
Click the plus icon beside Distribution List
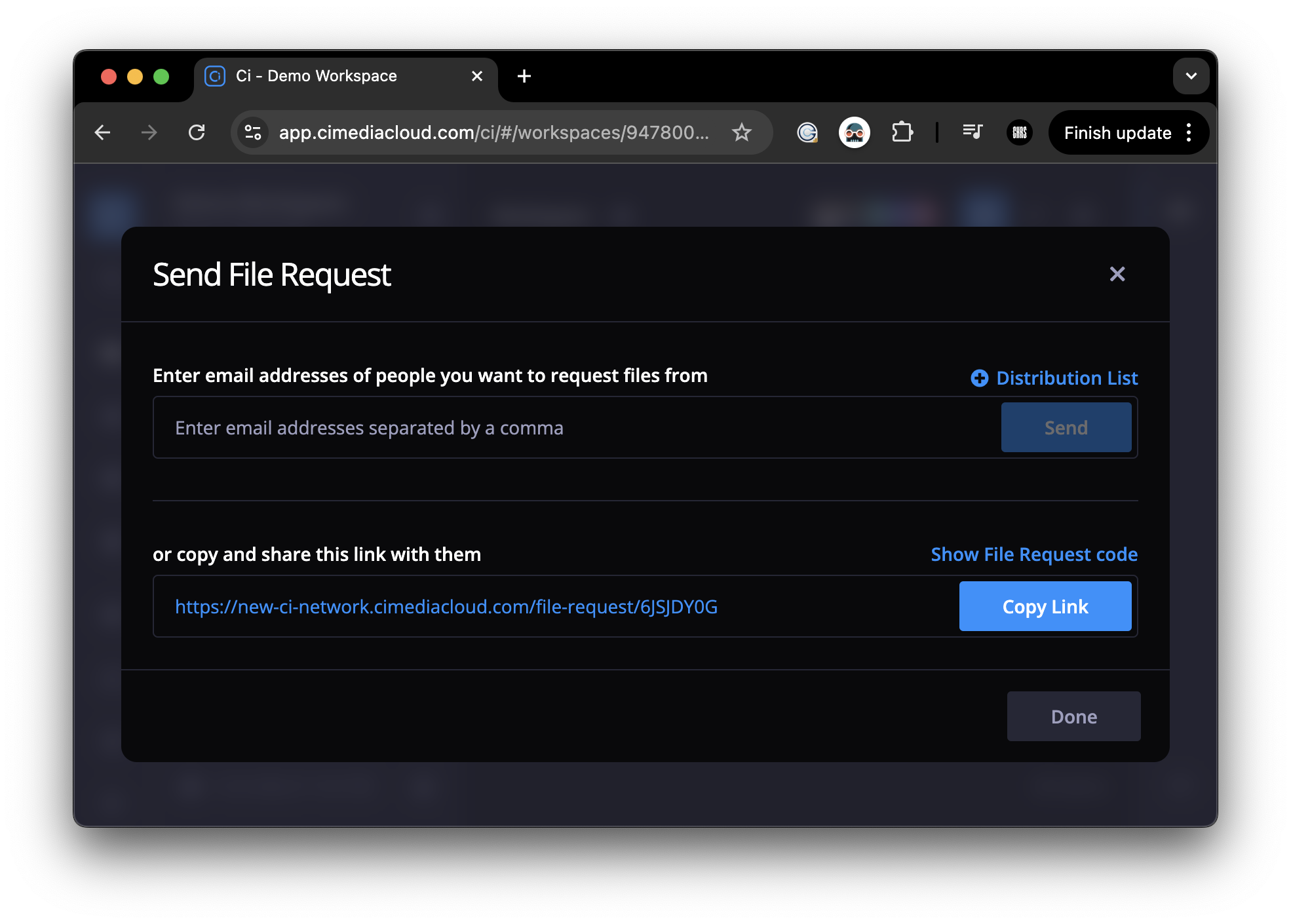point(978,378)
